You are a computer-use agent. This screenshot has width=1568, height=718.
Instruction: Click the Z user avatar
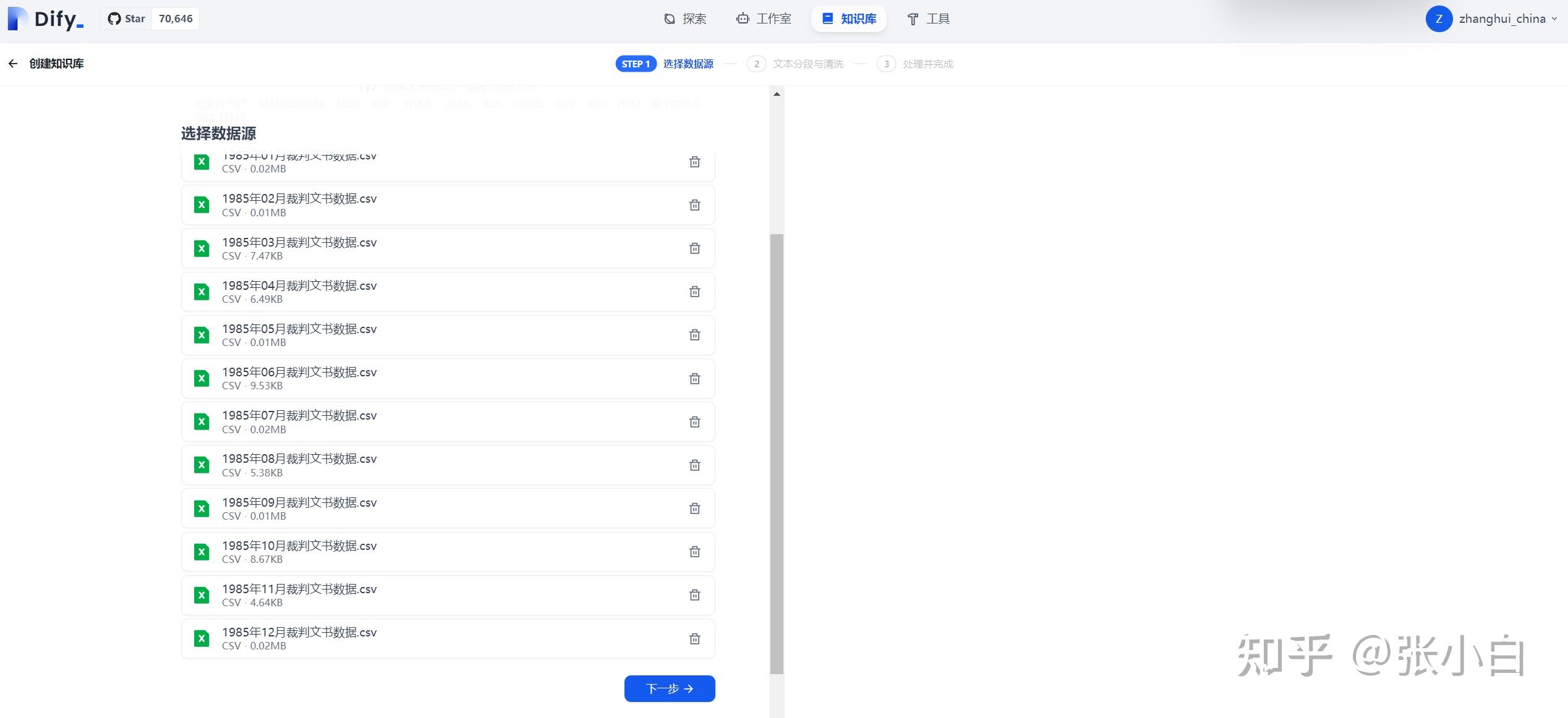1439,19
